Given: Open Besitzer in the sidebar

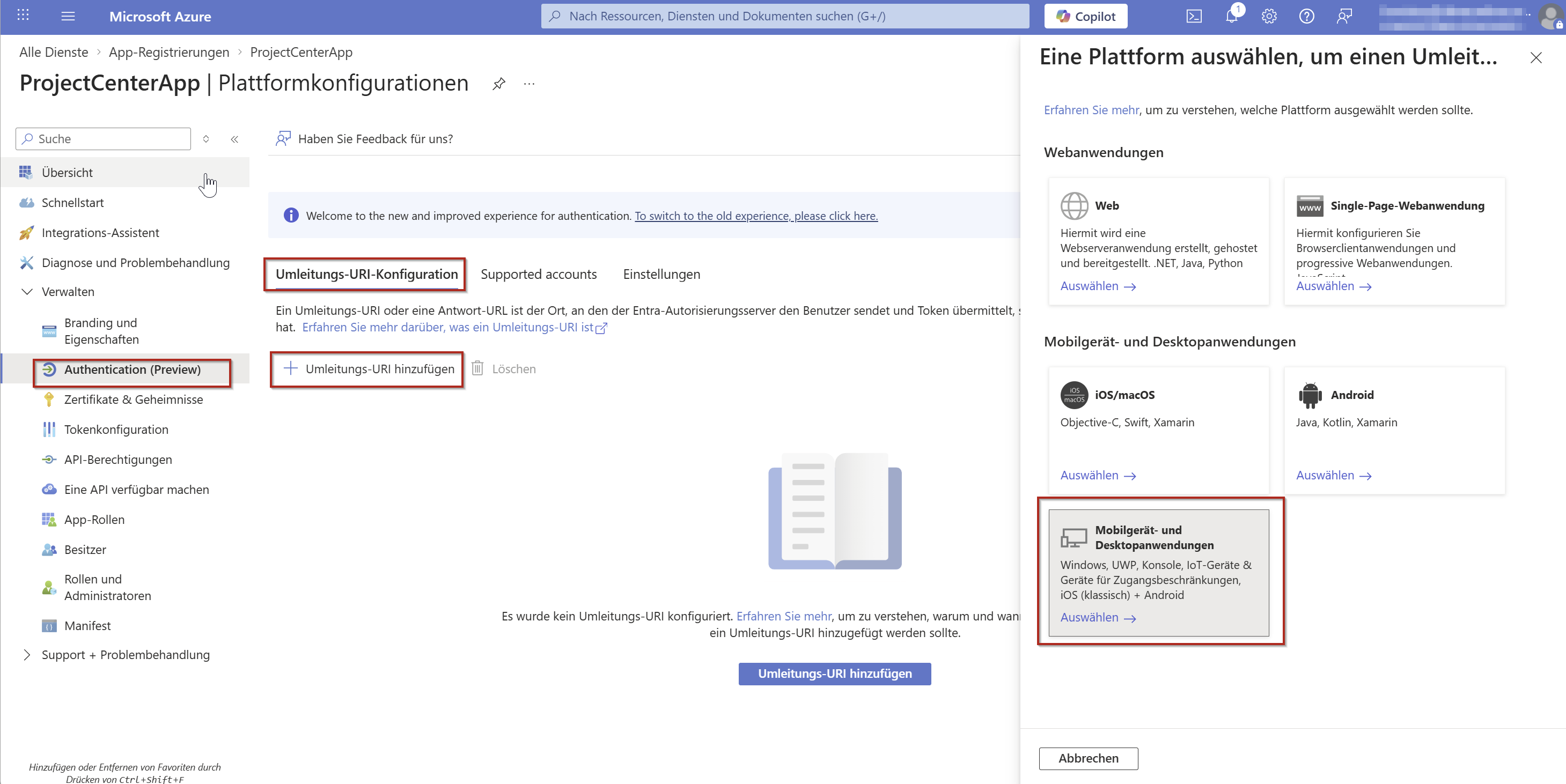Looking at the screenshot, I should point(125,550).
